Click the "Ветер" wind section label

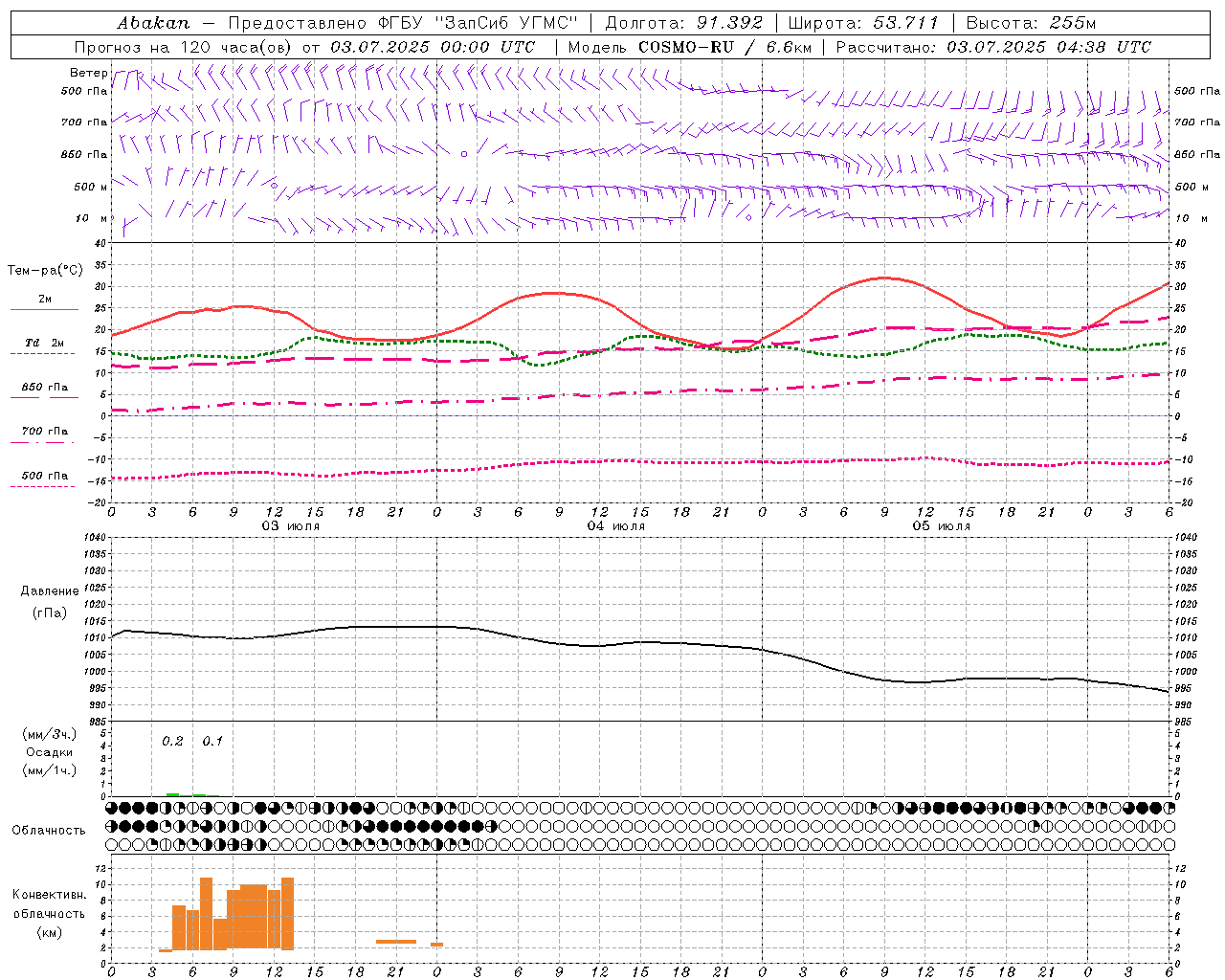88,73
